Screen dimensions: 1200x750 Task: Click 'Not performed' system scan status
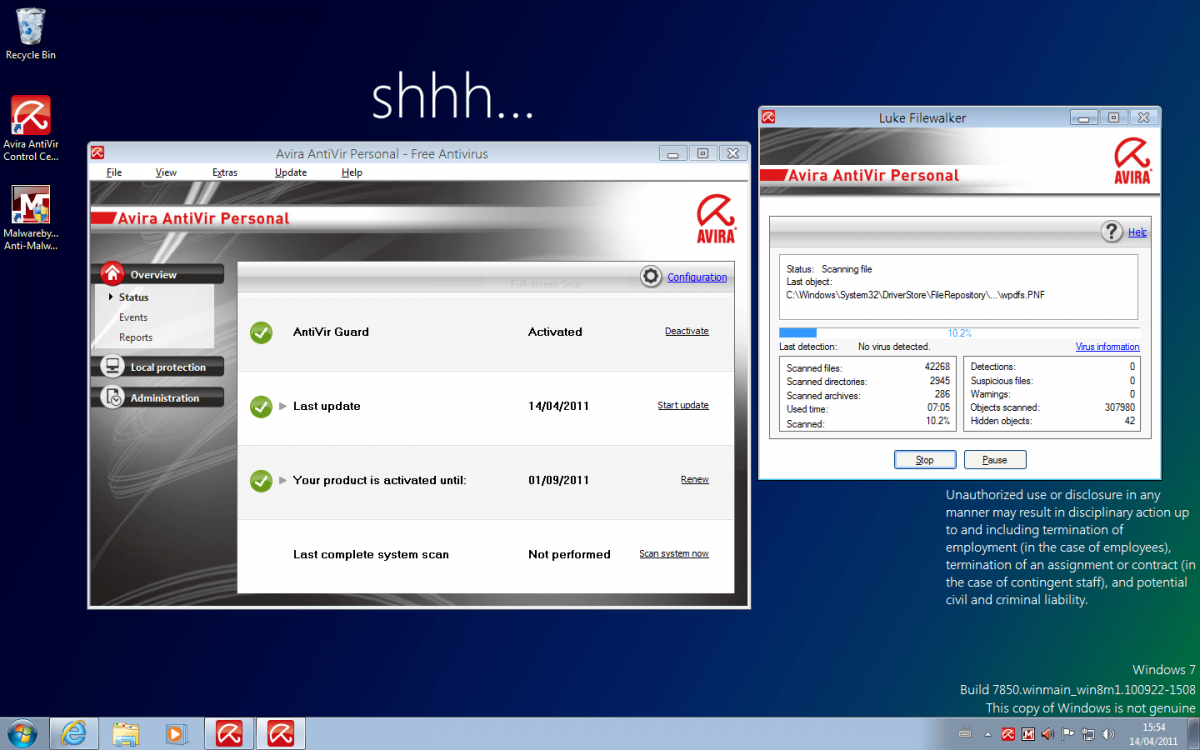click(569, 554)
